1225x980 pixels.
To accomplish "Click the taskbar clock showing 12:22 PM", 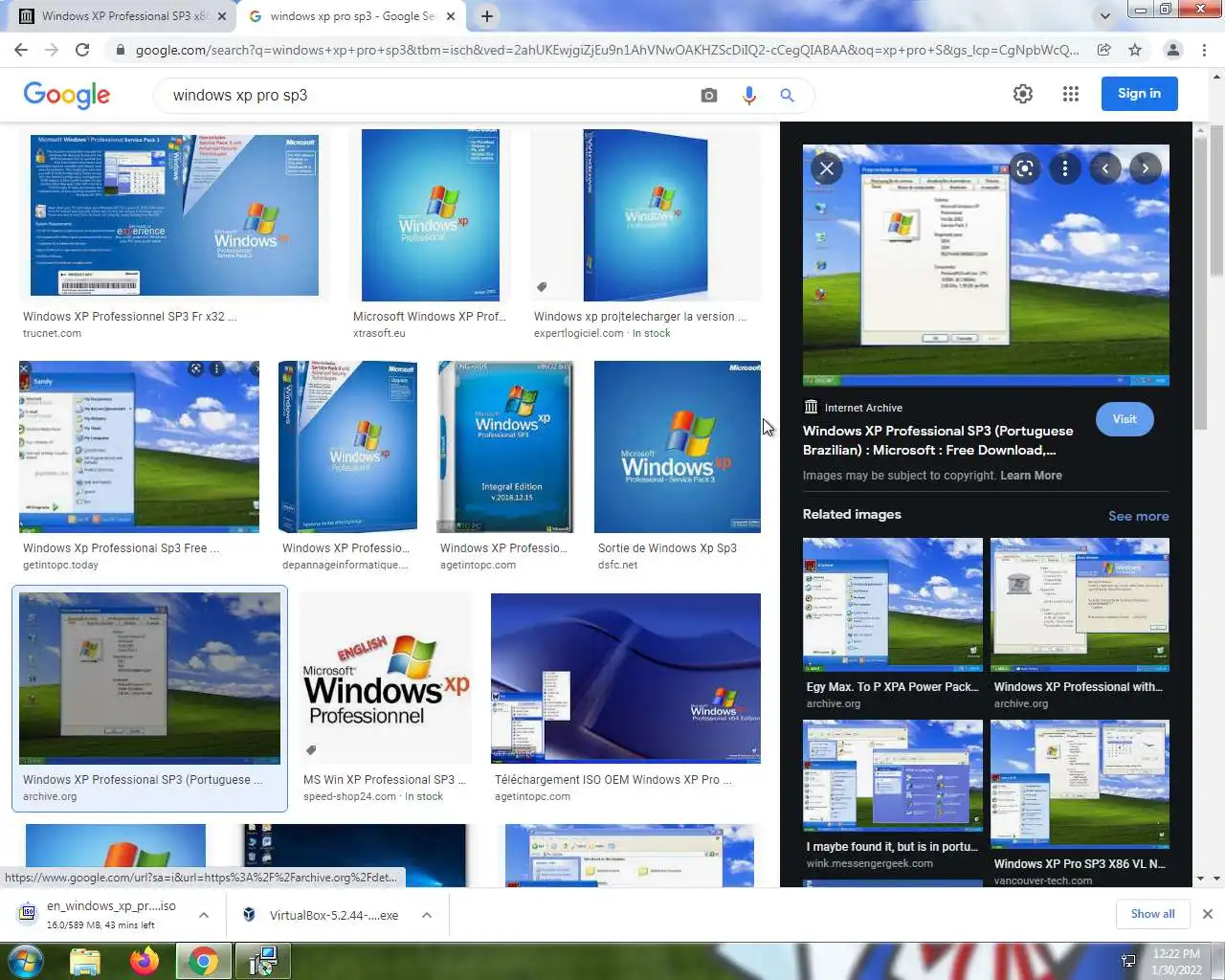I will [1176, 962].
